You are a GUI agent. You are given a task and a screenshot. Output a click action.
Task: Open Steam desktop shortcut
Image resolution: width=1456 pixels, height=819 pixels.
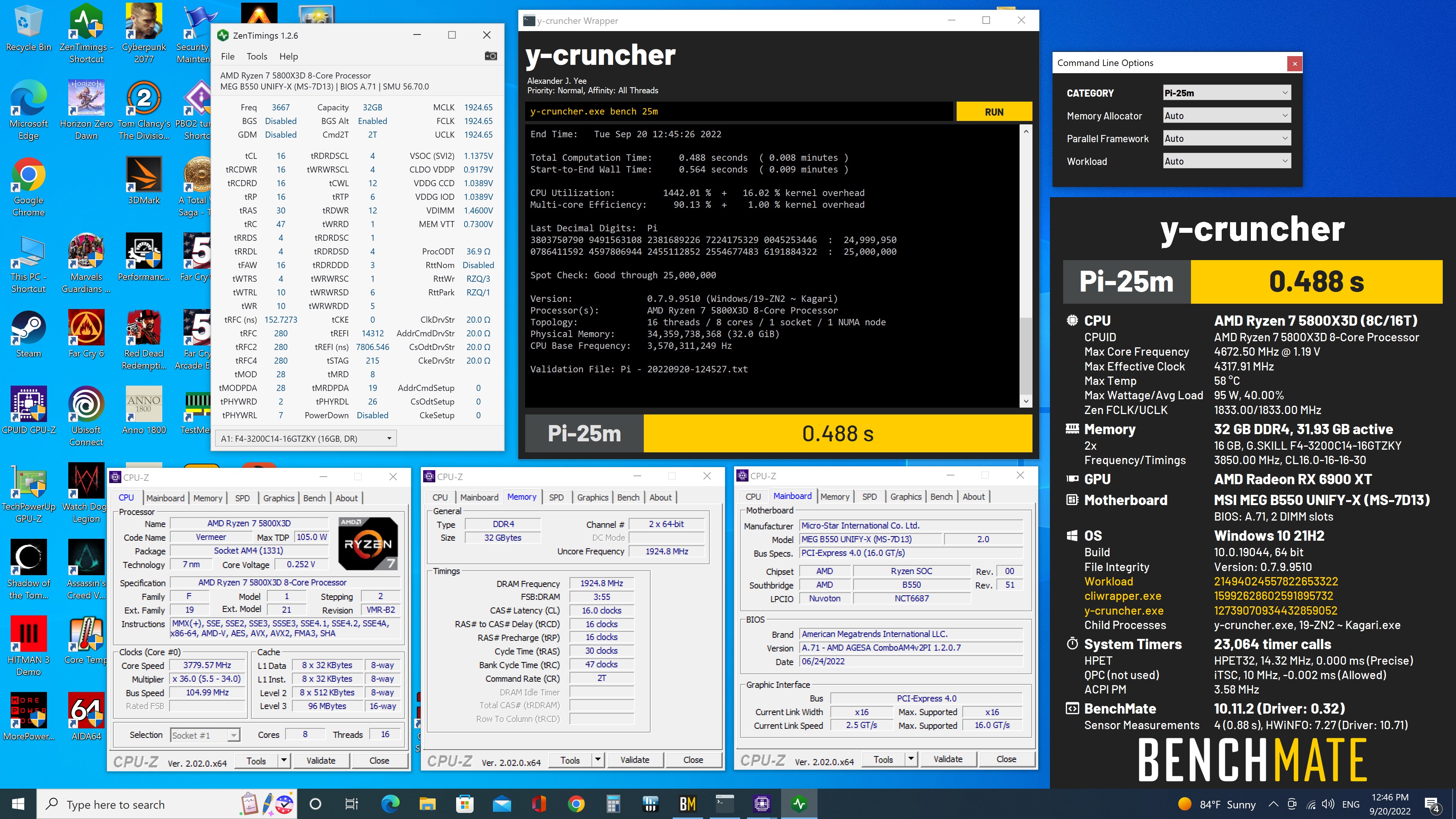[x=28, y=334]
